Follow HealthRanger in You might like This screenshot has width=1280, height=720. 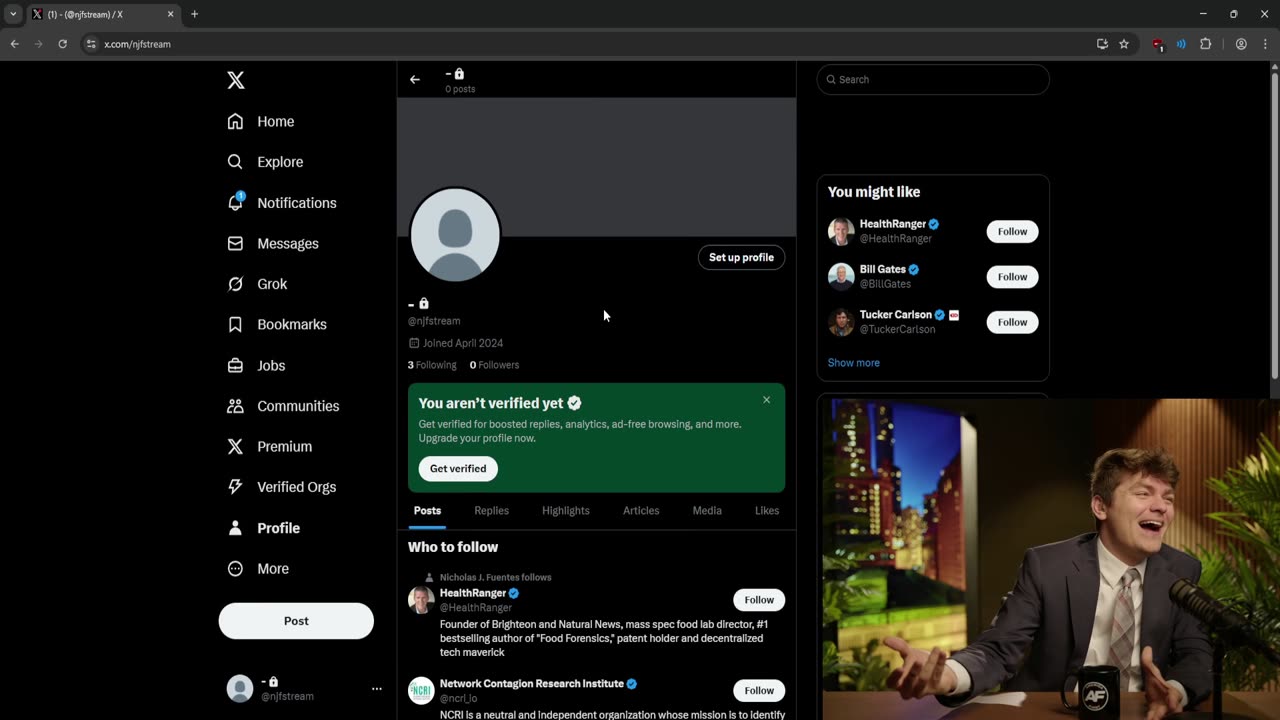tap(1012, 232)
